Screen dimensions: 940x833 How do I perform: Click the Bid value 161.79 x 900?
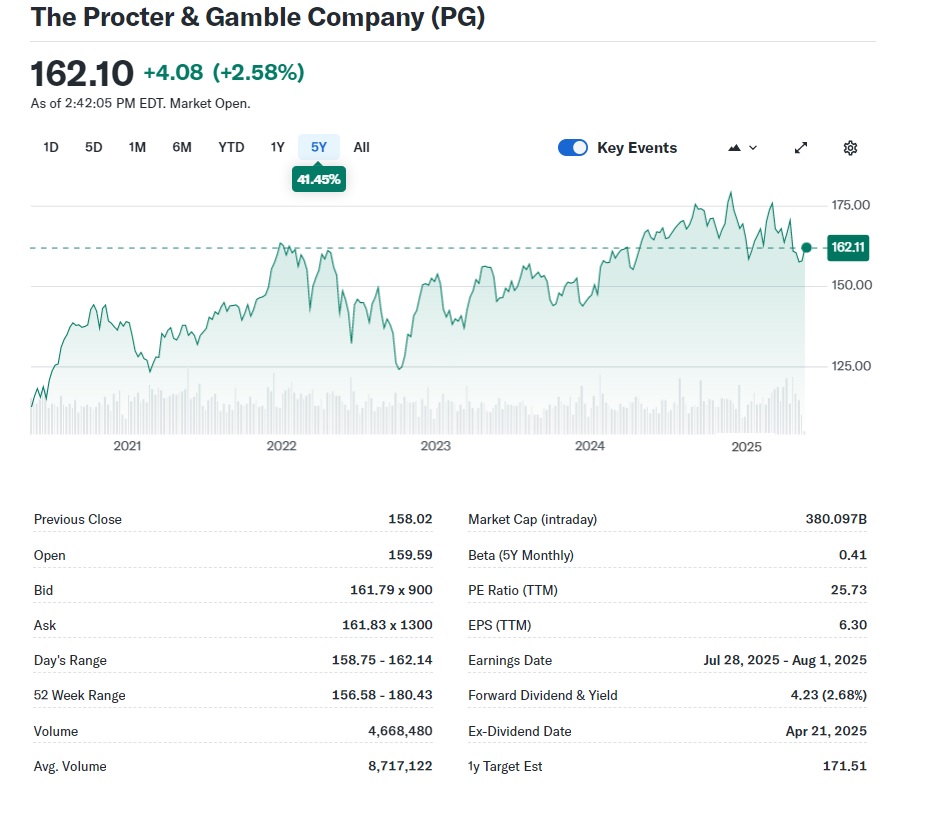click(391, 590)
